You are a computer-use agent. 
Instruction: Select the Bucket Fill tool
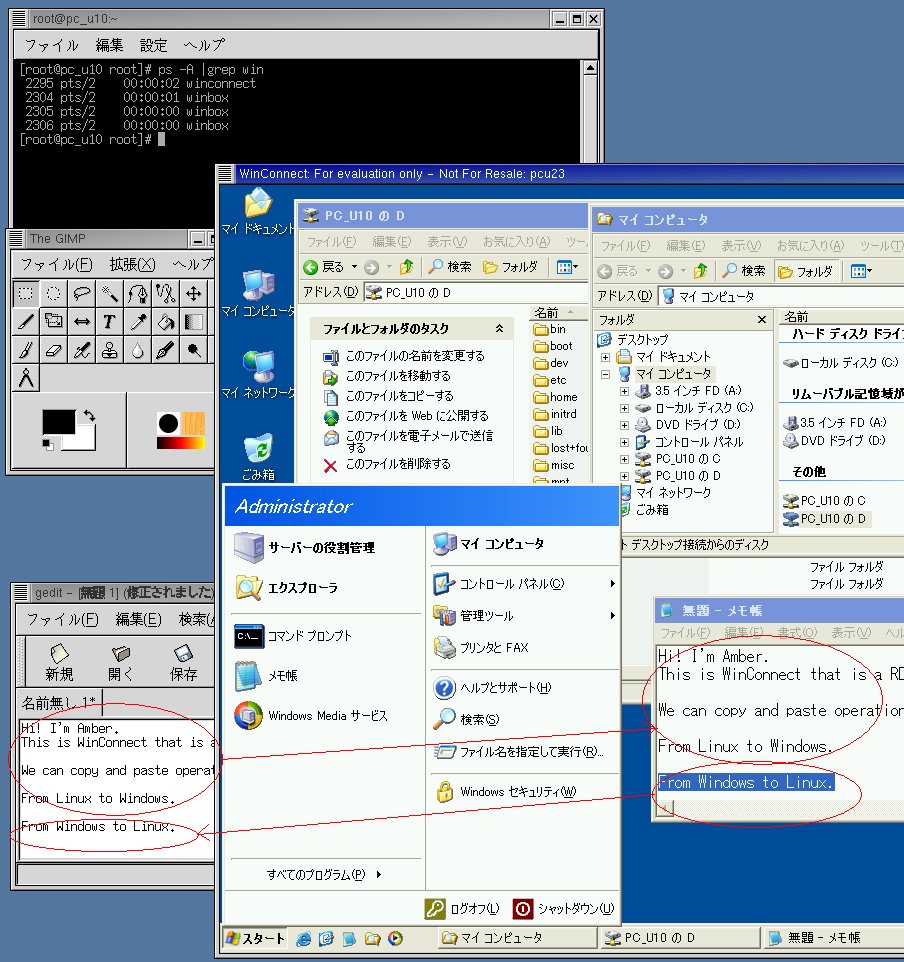166,321
